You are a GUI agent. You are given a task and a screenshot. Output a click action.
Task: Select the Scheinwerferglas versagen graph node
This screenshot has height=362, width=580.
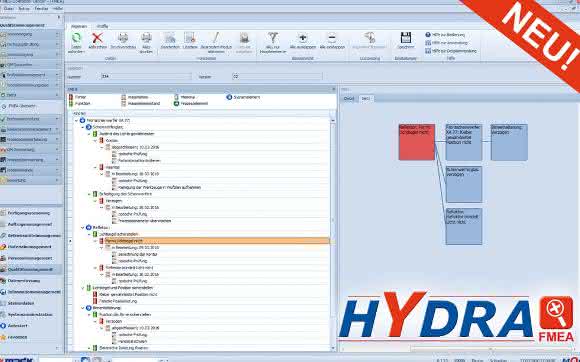pyautogui.click(x=464, y=184)
